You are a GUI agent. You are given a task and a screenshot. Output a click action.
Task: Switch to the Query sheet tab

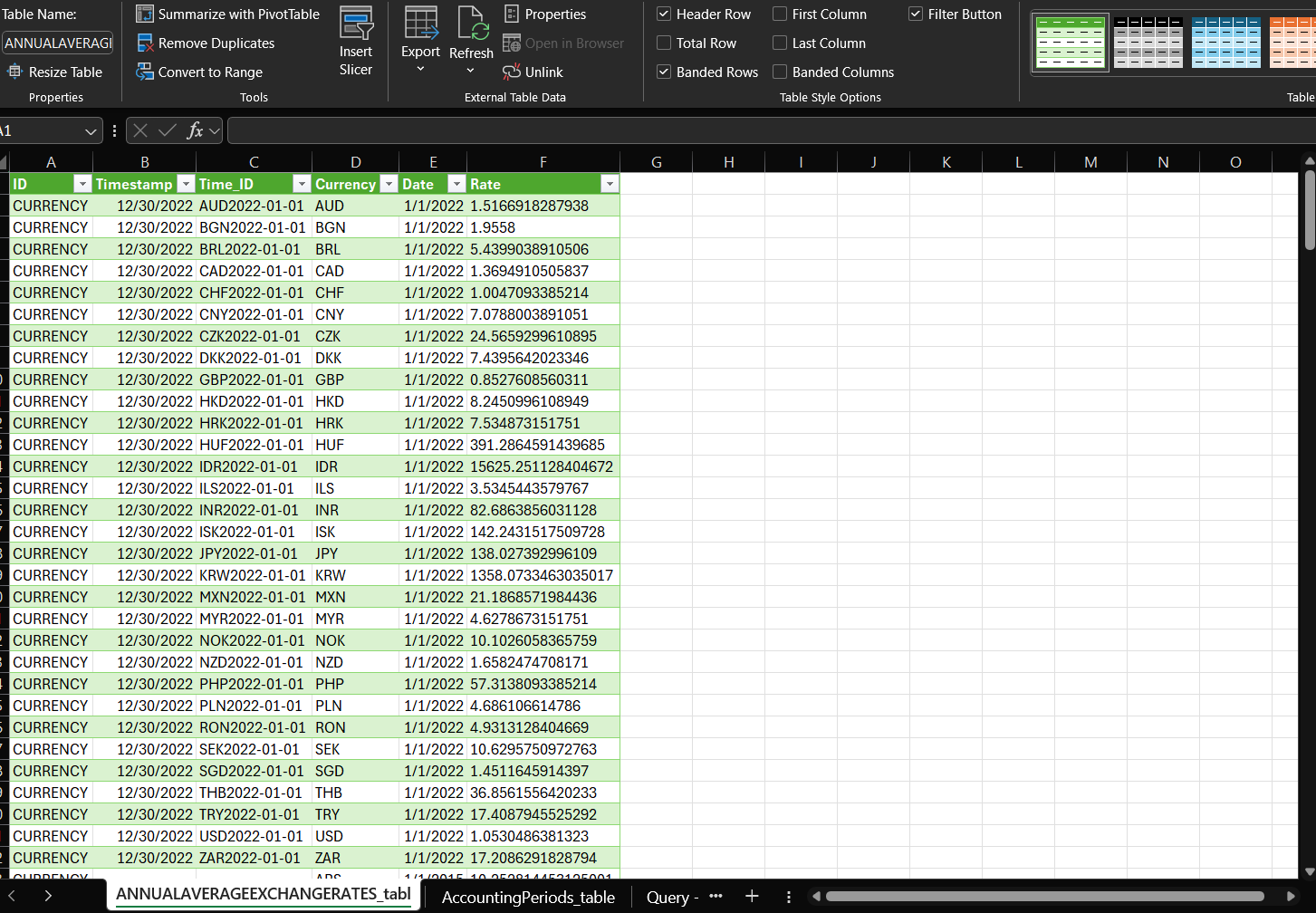(672, 898)
